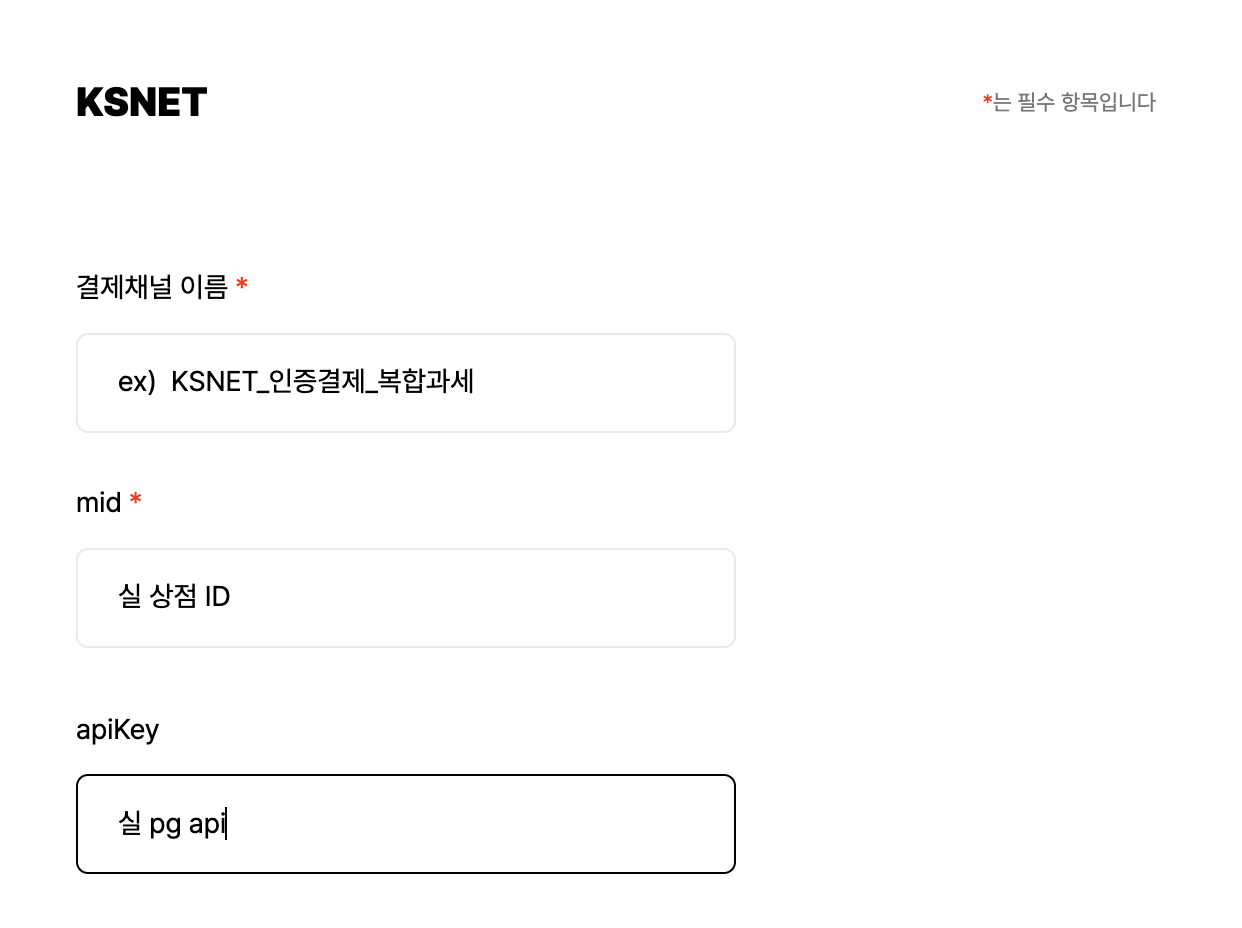Viewport: 1242px width, 928px height.
Task: Focus the mid input field
Action: click(406, 598)
